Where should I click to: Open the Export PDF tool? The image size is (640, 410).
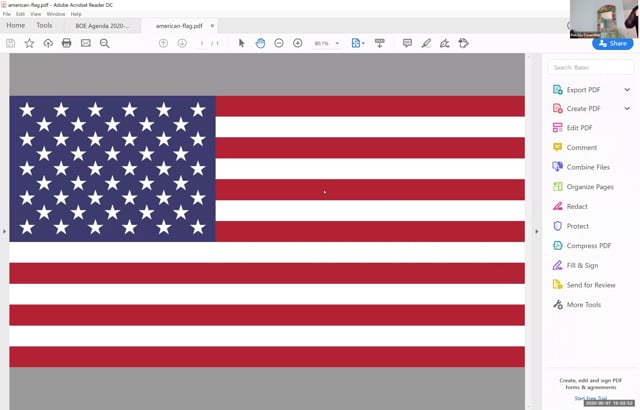583,90
